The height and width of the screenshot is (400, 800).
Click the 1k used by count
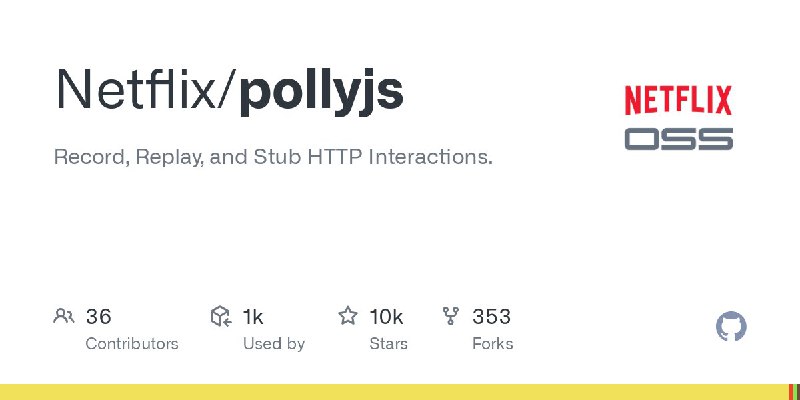[x=253, y=317]
